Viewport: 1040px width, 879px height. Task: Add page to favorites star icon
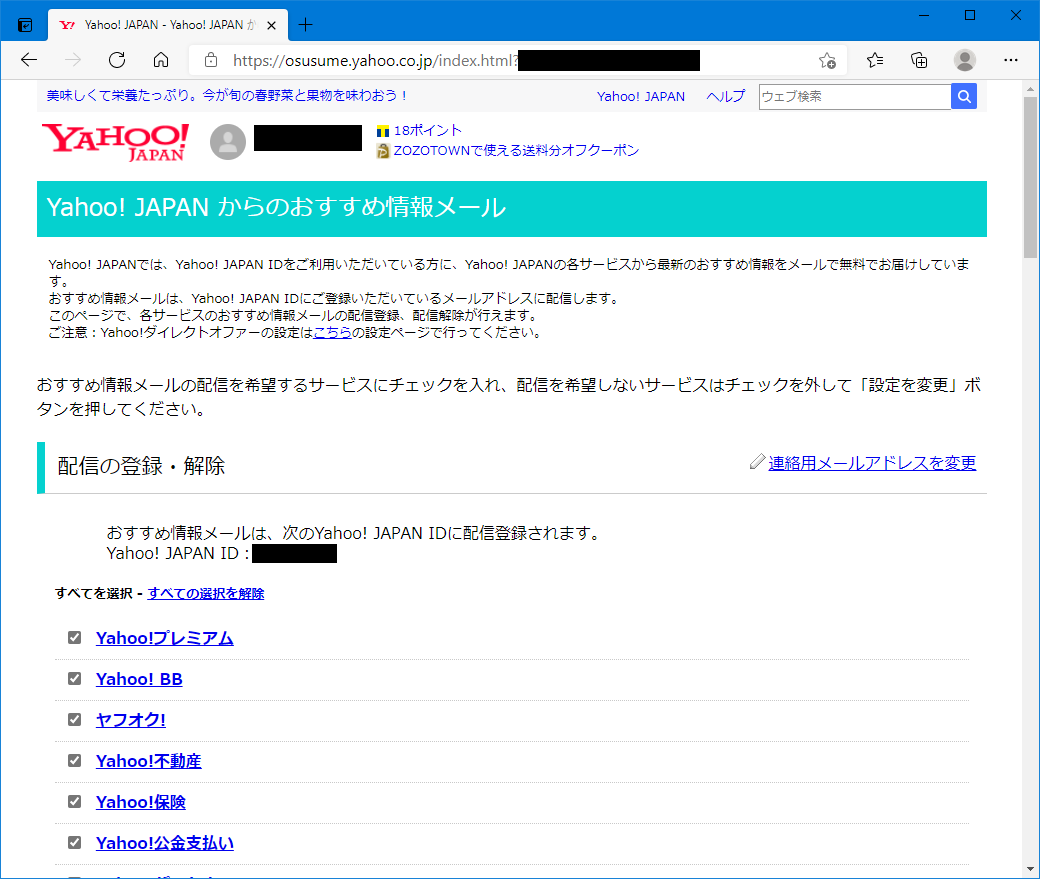coord(827,60)
